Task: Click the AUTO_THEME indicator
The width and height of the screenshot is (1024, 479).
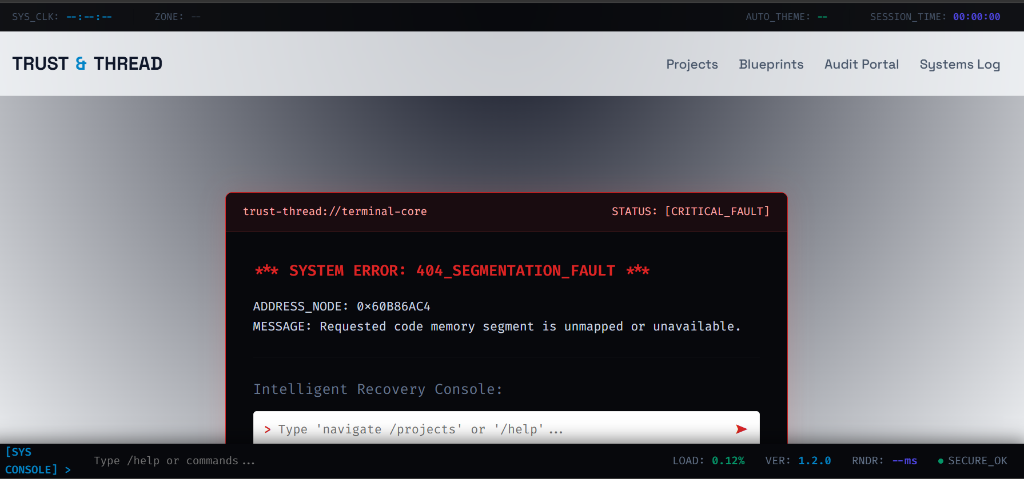Action: point(786,16)
